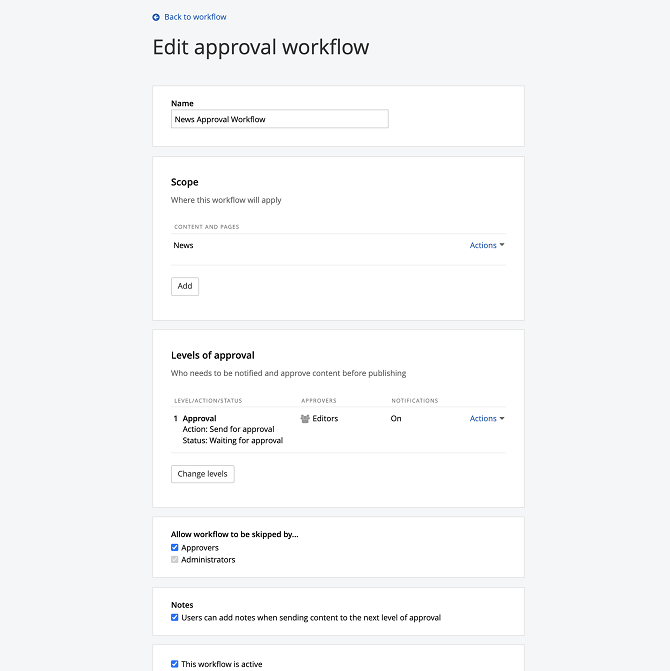
Task: Open Actions dropdown for News scope
Action: [x=487, y=245]
